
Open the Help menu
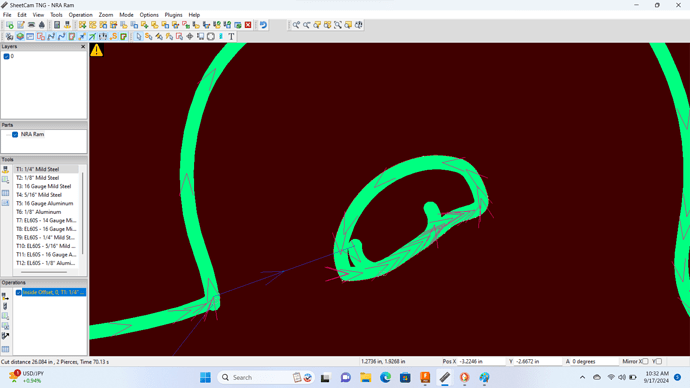click(194, 15)
